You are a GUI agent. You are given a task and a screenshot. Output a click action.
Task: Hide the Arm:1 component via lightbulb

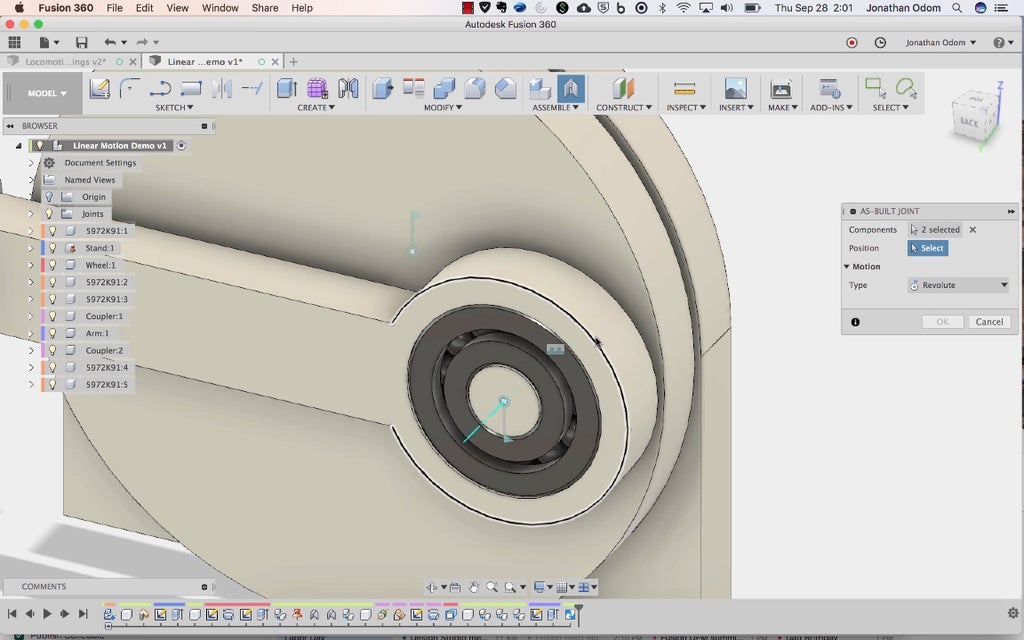(x=53, y=333)
